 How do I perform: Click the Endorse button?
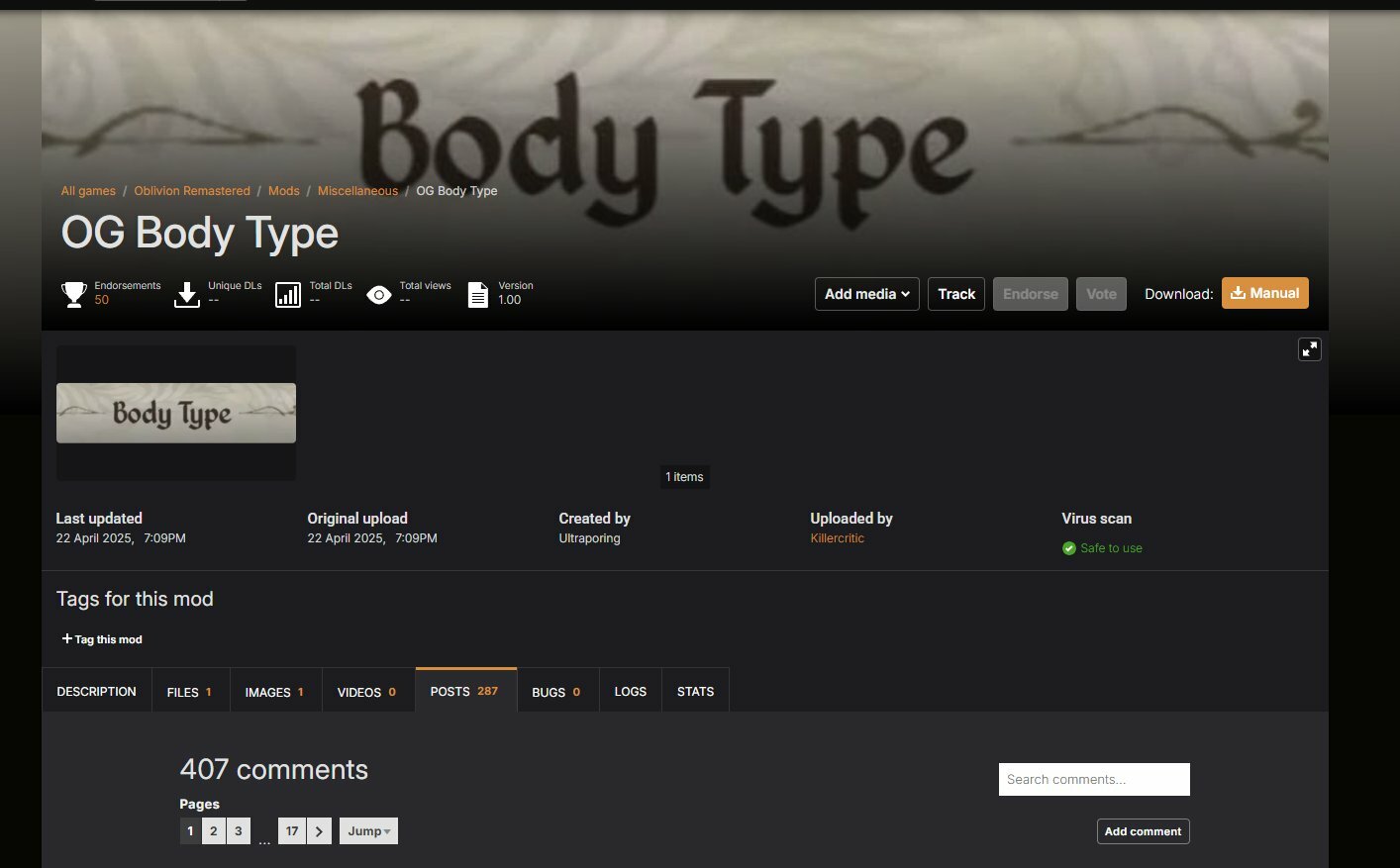click(1031, 294)
